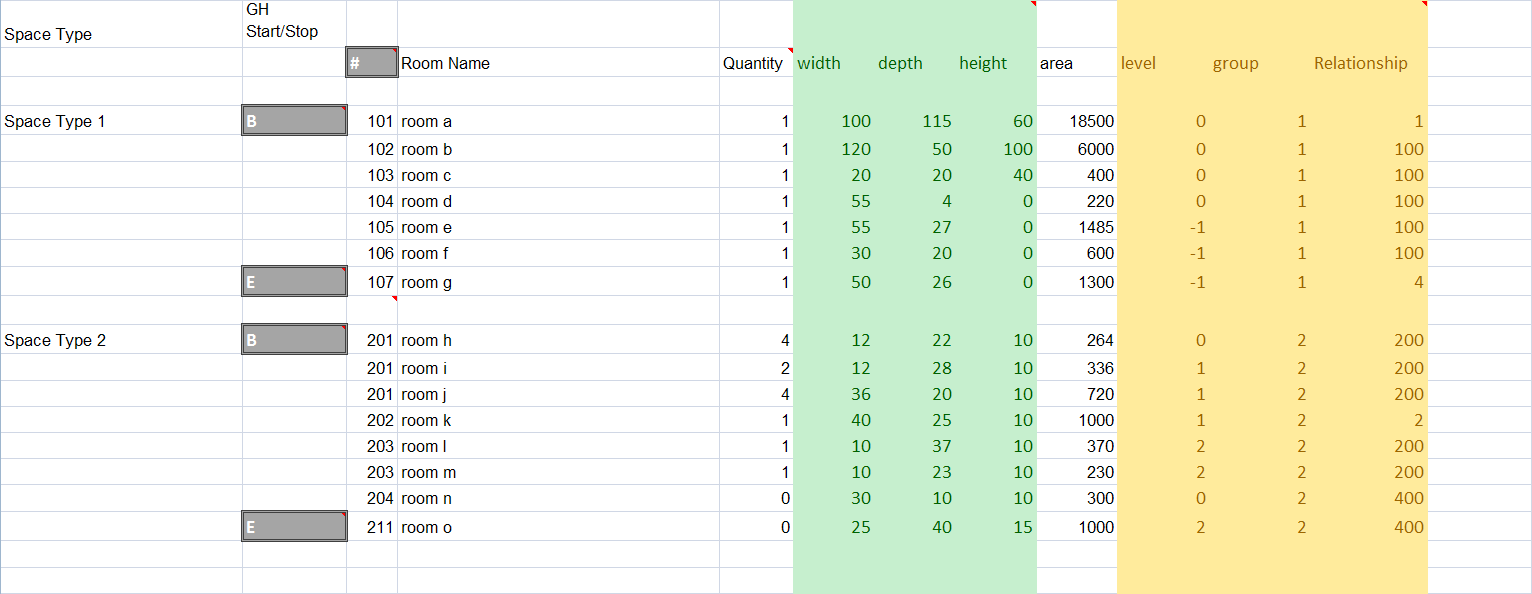Select the Quantity column header
The width and height of the screenshot is (1532, 594).
pos(753,63)
